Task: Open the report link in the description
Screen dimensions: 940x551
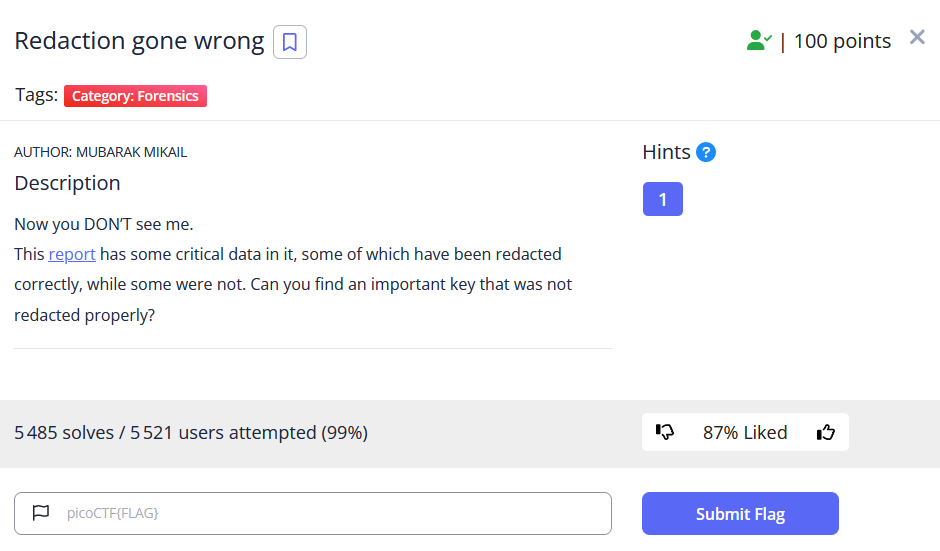Action: coord(72,254)
